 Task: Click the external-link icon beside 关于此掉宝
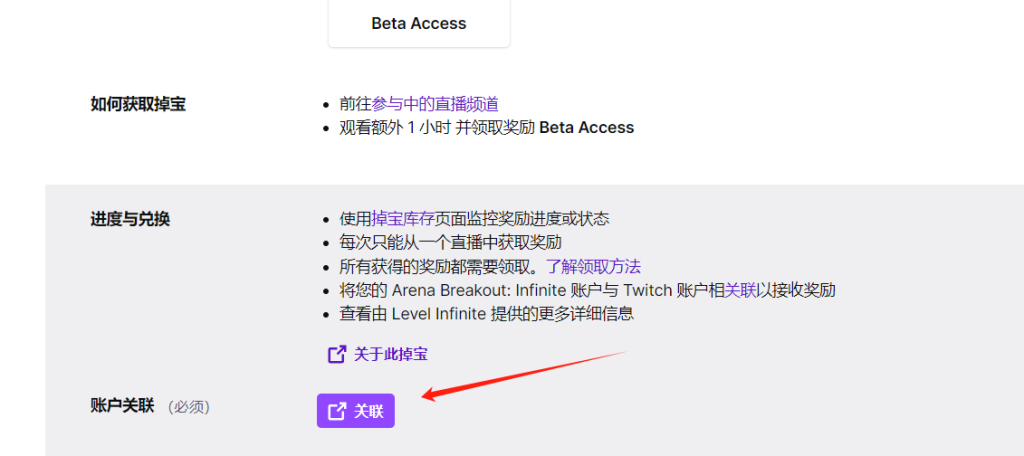[x=337, y=355]
